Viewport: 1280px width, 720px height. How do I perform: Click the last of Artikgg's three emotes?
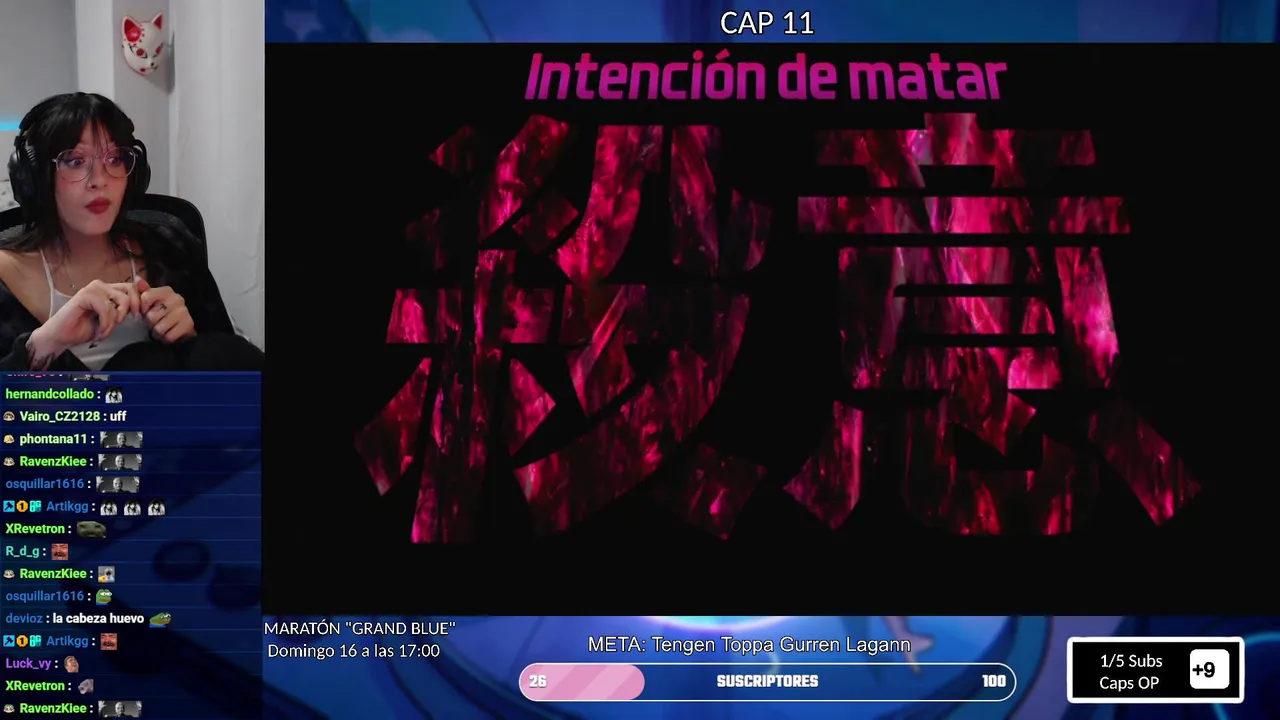pos(156,508)
